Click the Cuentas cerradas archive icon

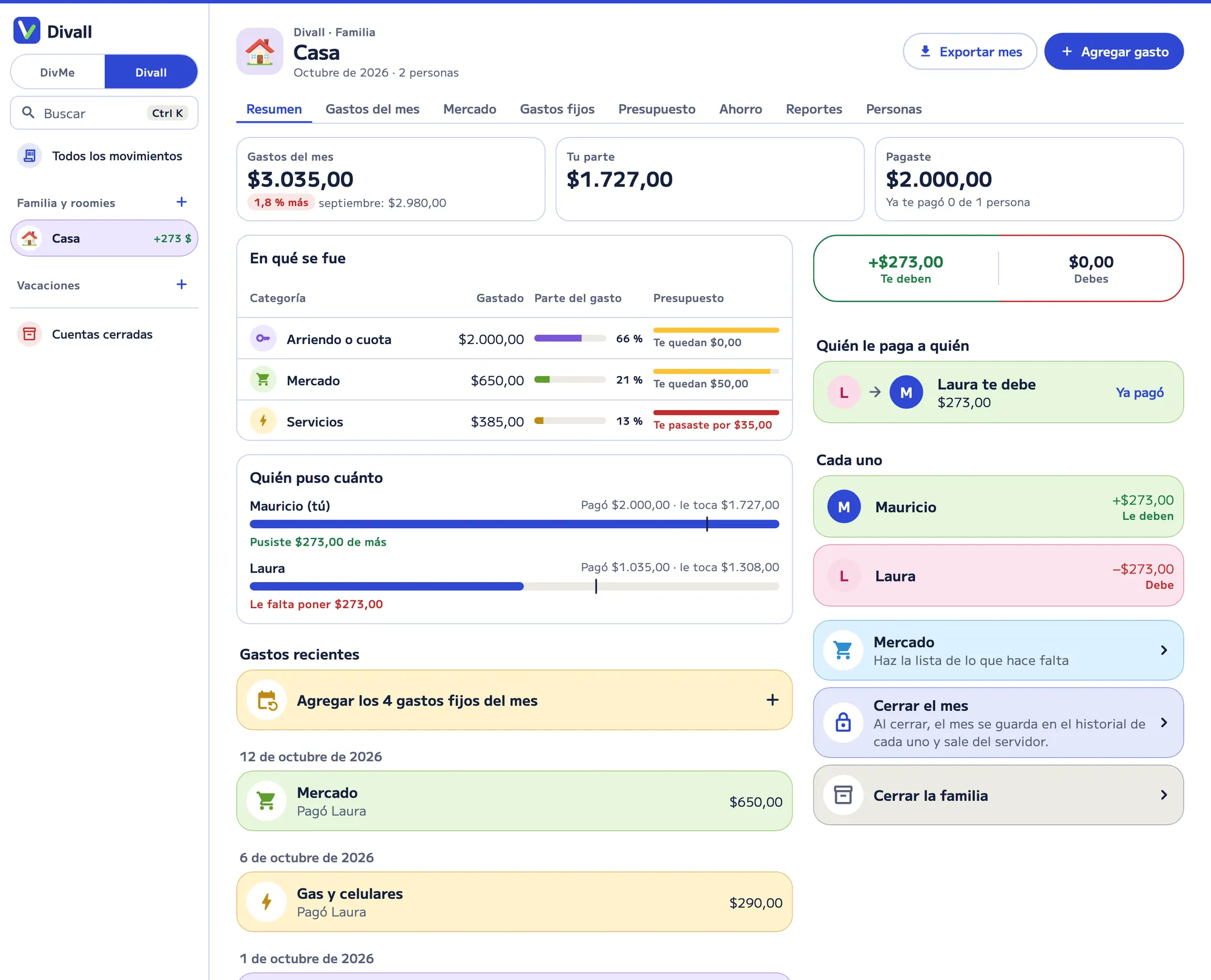point(29,334)
